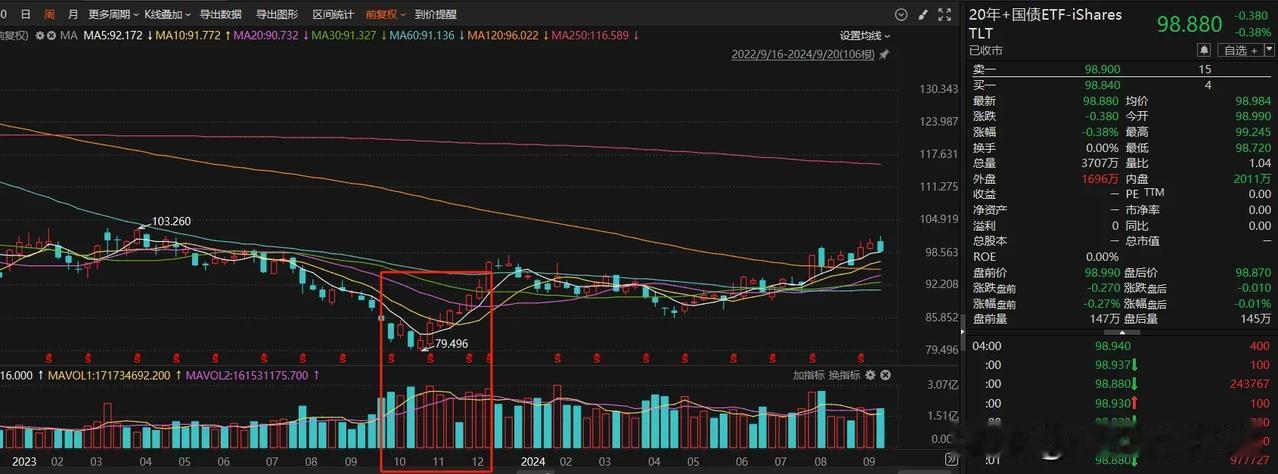Click MA20:90.732 value label

266,35
